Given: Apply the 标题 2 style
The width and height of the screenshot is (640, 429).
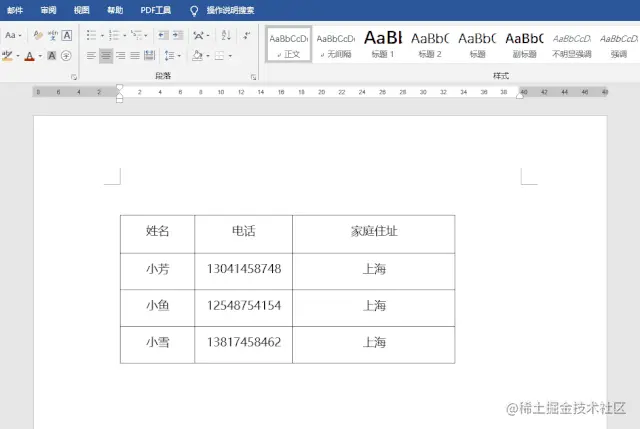Looking at the screenshot, I should tap(430, 44).
